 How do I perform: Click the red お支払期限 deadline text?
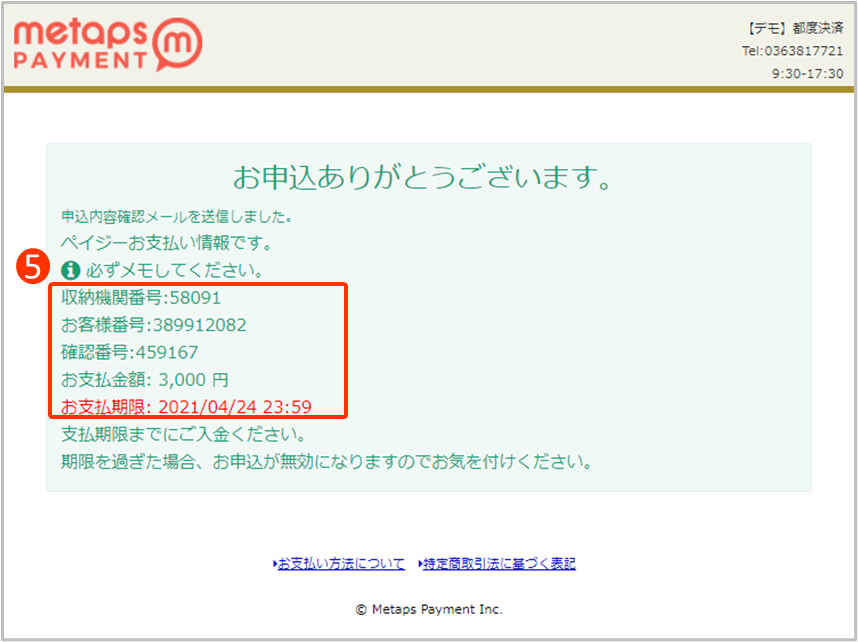point(186,406)
